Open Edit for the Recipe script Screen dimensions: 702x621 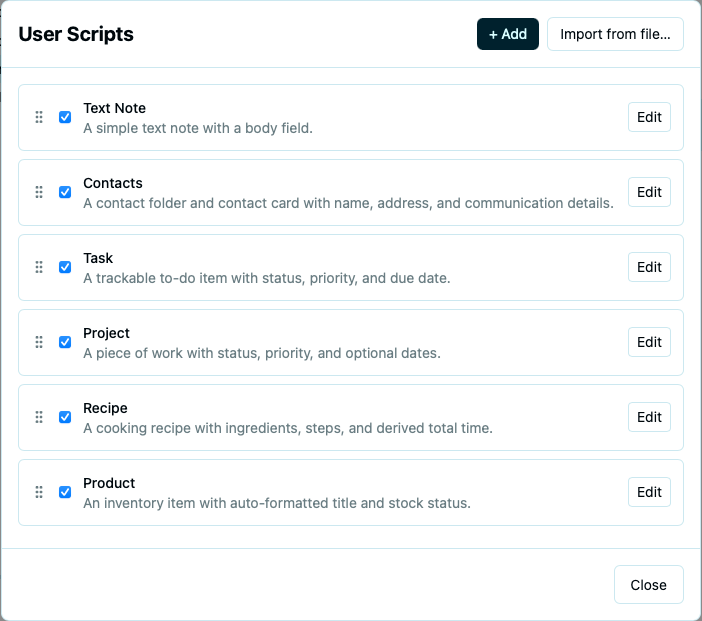click(x=649, y=417)
